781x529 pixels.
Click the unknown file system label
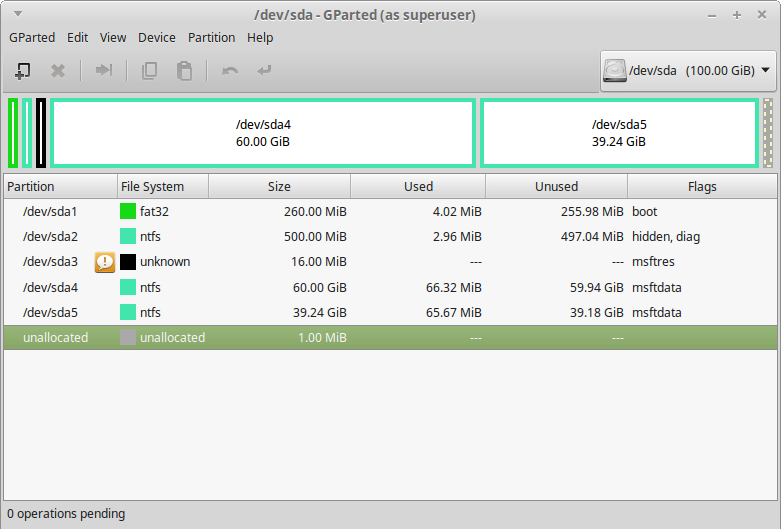pos(165,262)
